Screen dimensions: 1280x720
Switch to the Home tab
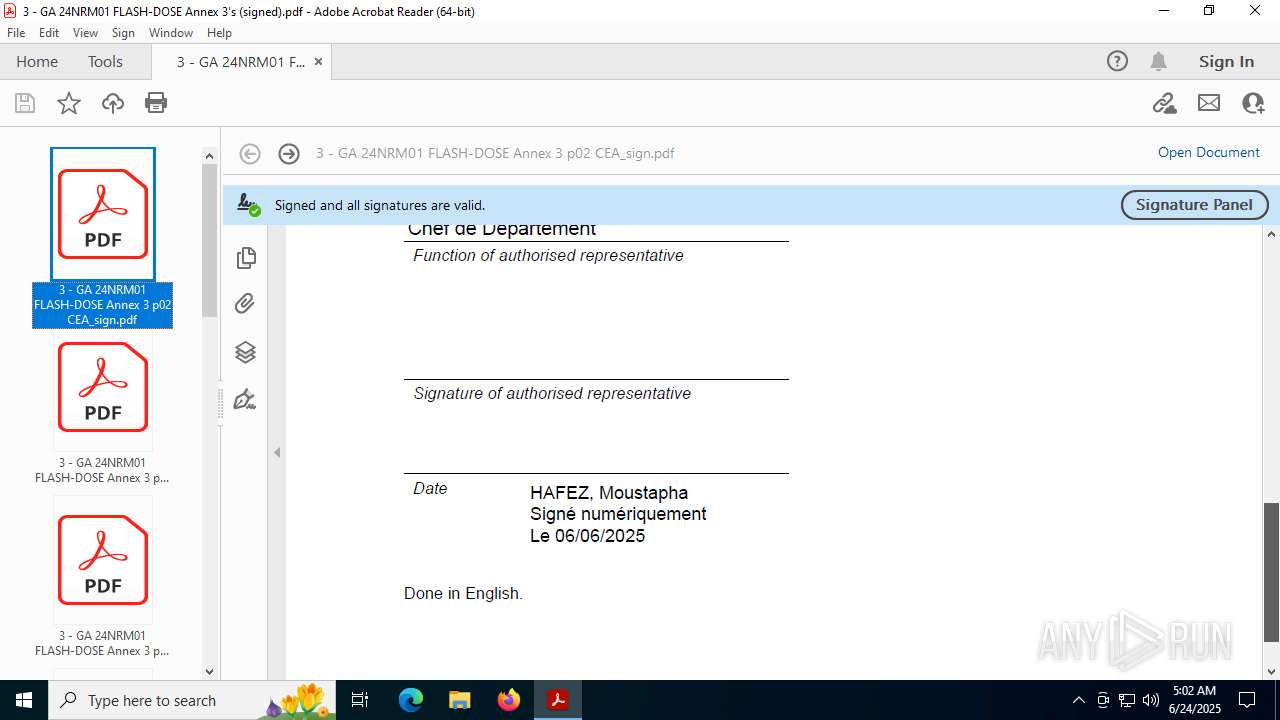point(37,61)
